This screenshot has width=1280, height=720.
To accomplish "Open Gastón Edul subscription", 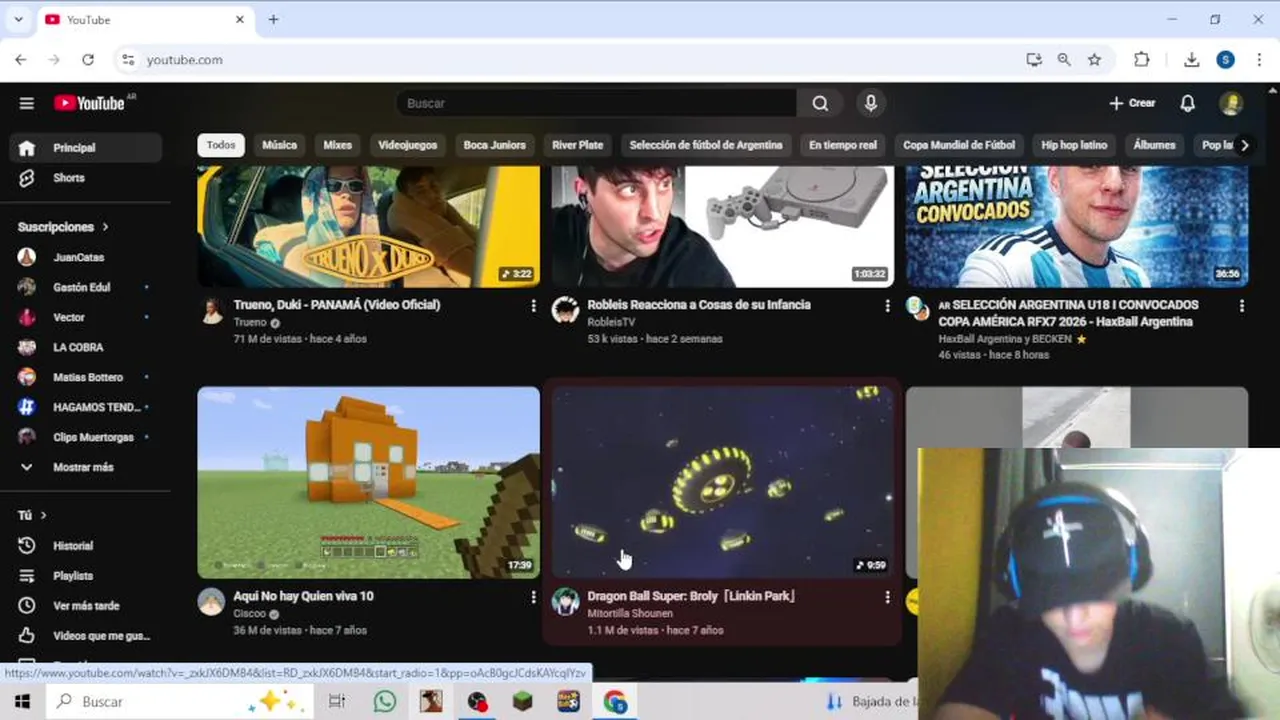I will (x=86, y=287).
